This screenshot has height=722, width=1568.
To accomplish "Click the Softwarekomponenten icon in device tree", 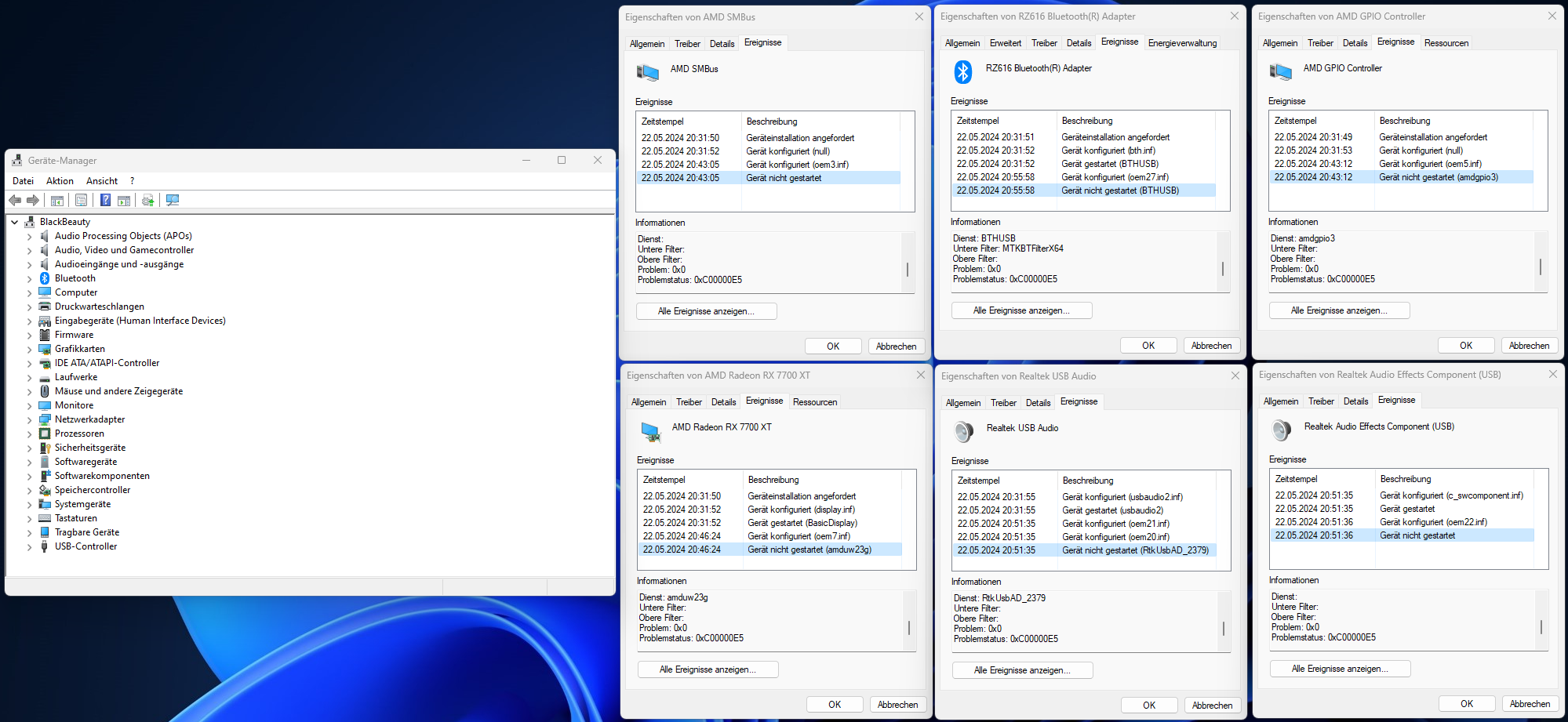I will (45, 476).
